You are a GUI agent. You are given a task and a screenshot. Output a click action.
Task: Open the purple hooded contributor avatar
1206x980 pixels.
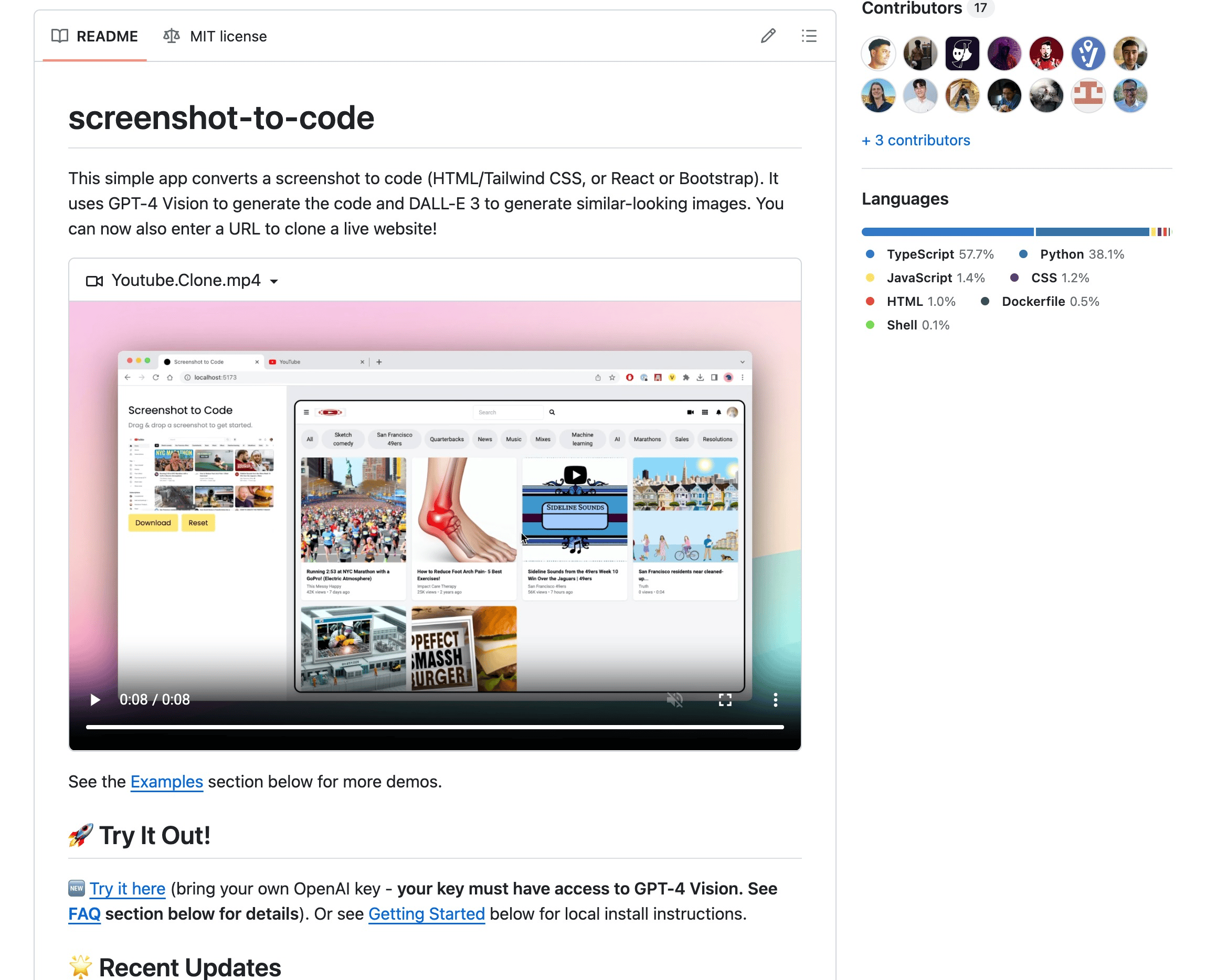tap(1004, 54)
